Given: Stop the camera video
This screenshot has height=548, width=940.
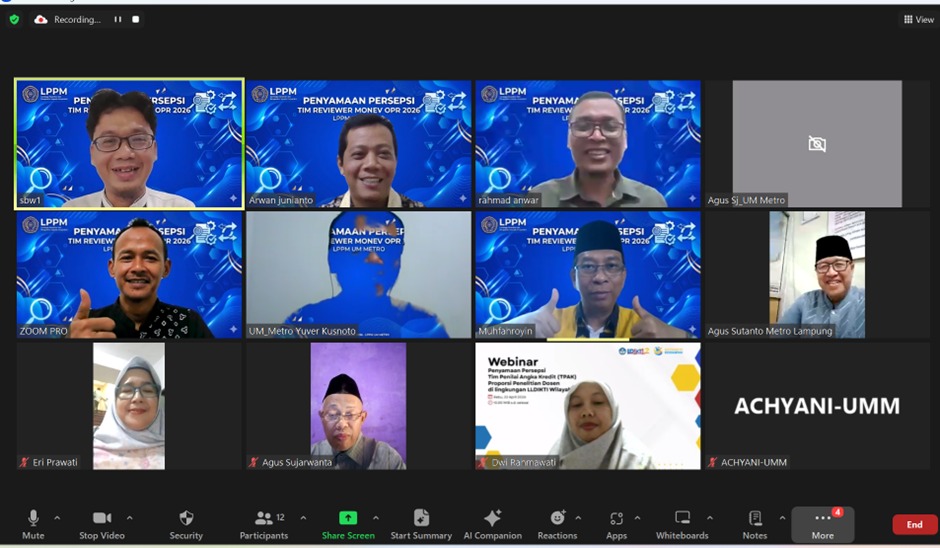Looking at the screenshot, I should 102,518.
